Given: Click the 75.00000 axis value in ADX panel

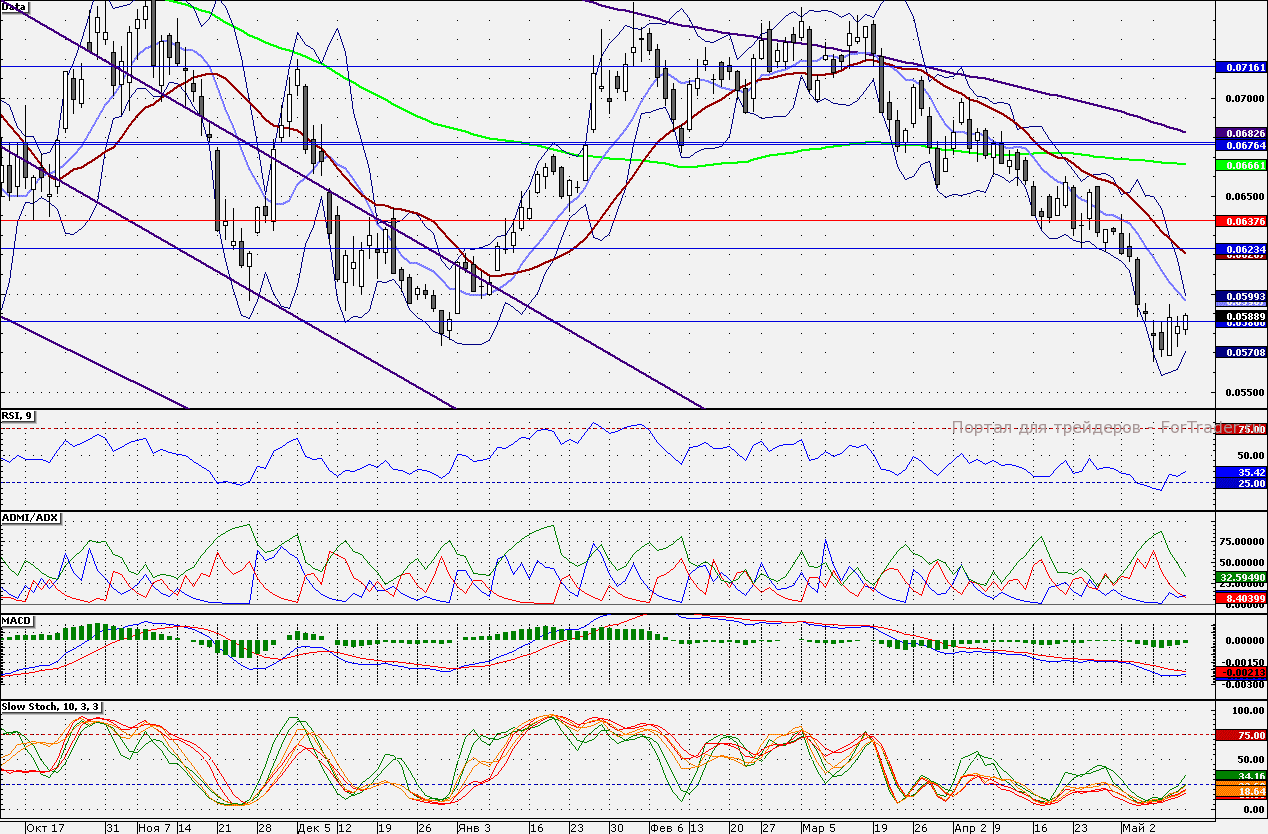Looking at the screenshot, I should click(x=1244, y=541).
